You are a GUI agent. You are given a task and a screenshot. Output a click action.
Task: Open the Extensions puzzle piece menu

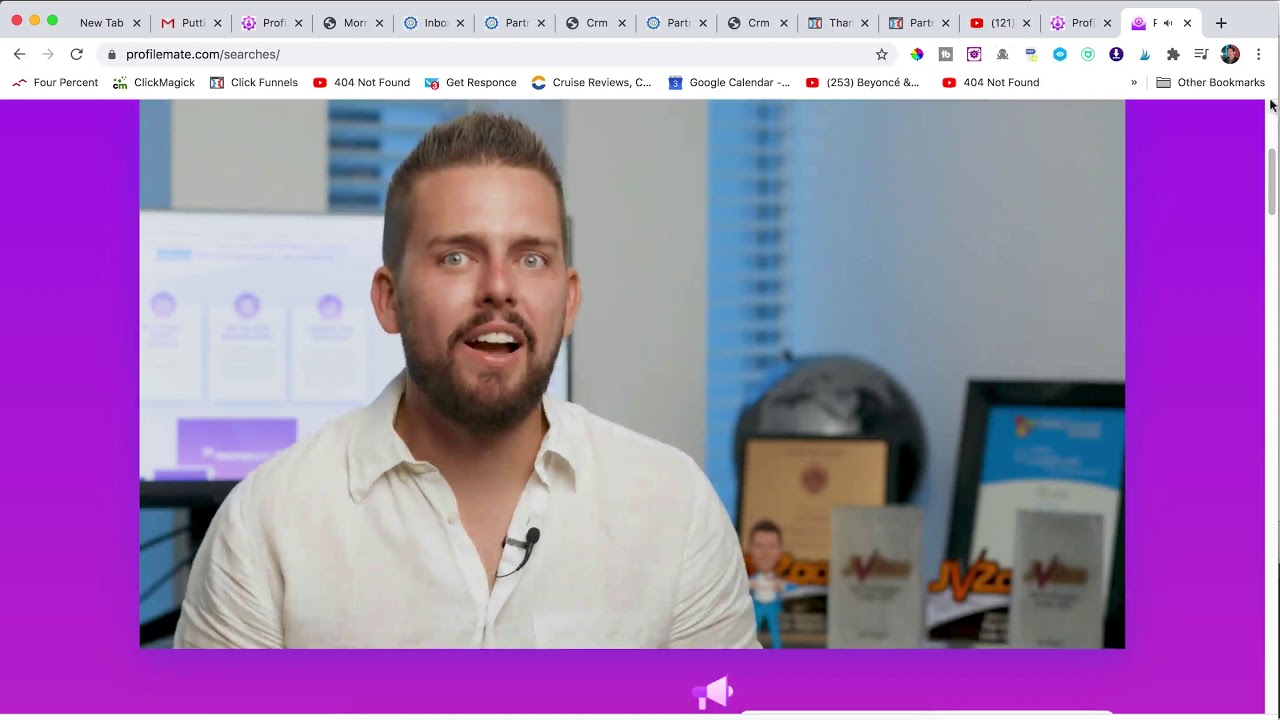pyautogui.click(x=1173, y=54)
